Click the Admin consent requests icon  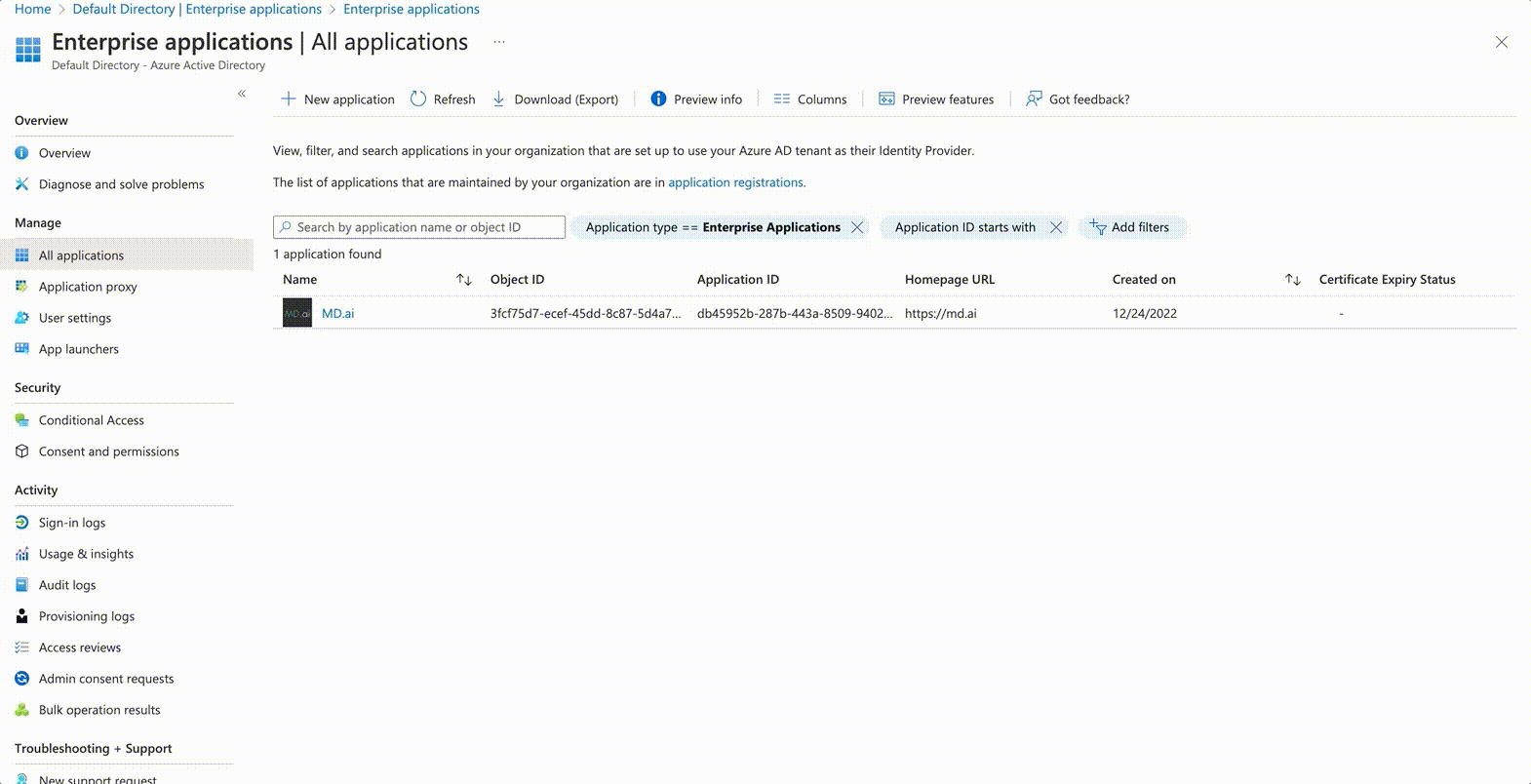coord(21,679)
